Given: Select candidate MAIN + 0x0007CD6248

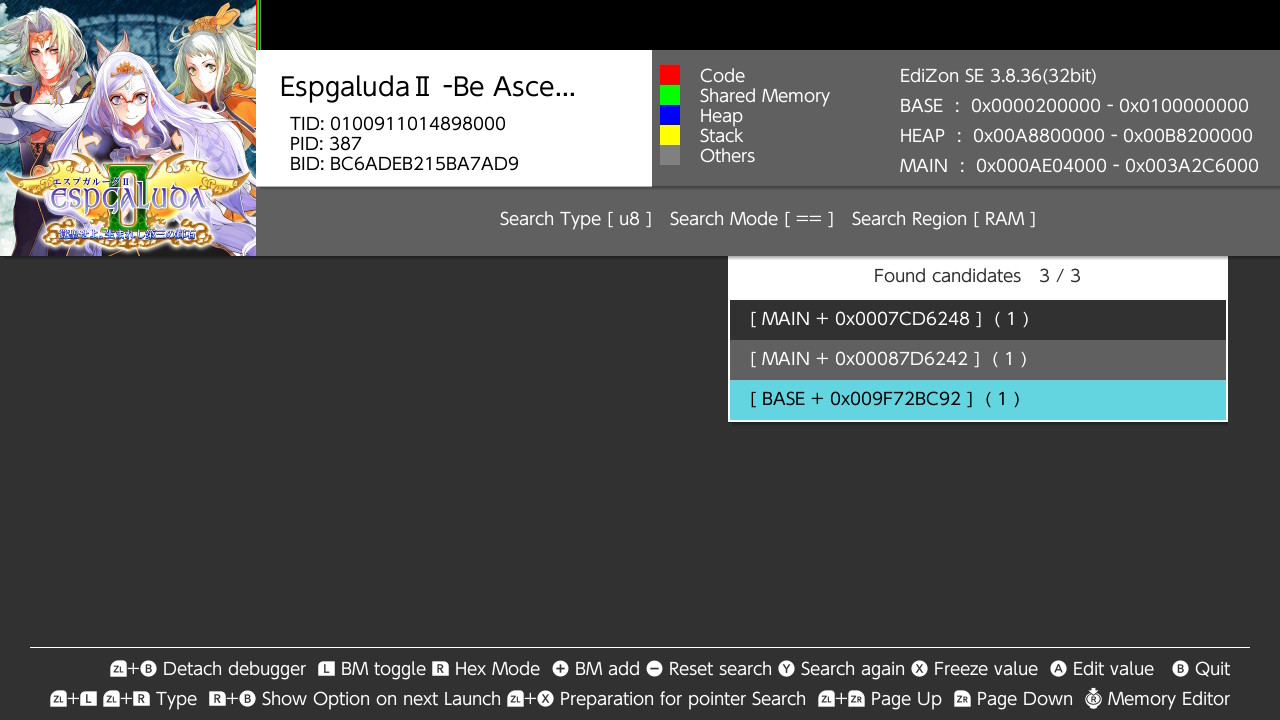Looking at the screenshot, I should pyautogui.click(x=978, y=320).
